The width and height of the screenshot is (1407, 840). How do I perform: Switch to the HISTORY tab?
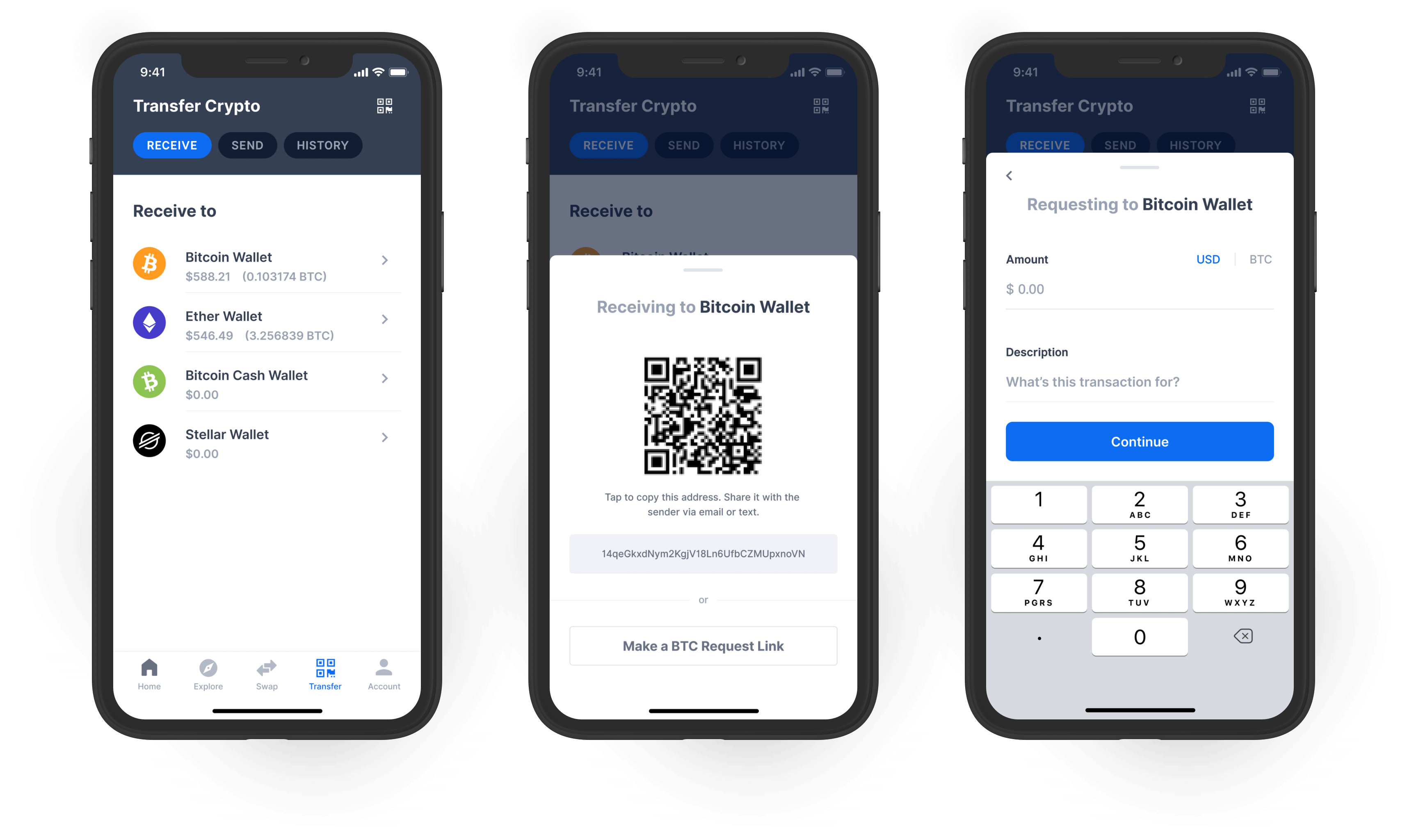[x=322, y=144]
